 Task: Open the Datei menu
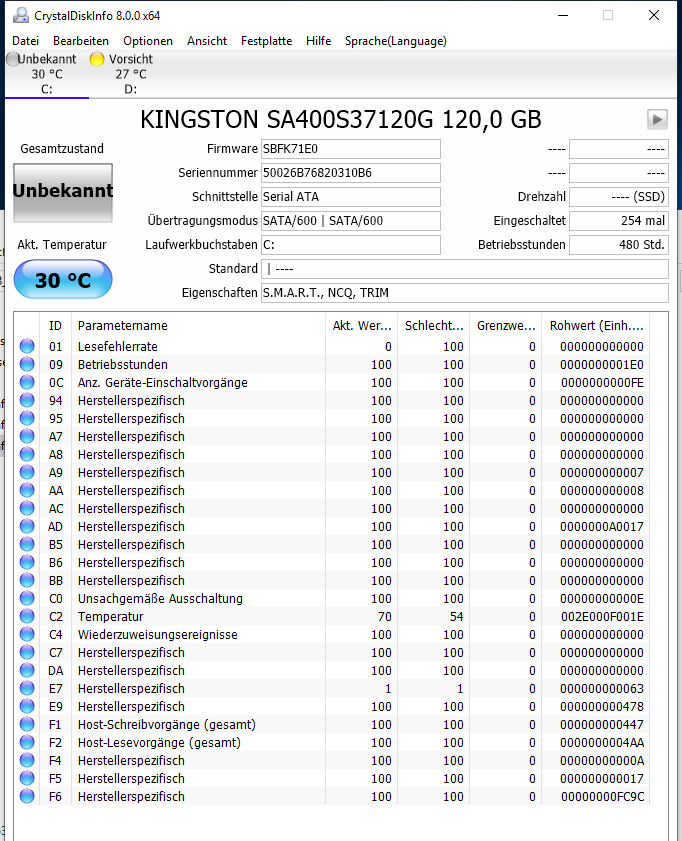(x=25, y=41)
